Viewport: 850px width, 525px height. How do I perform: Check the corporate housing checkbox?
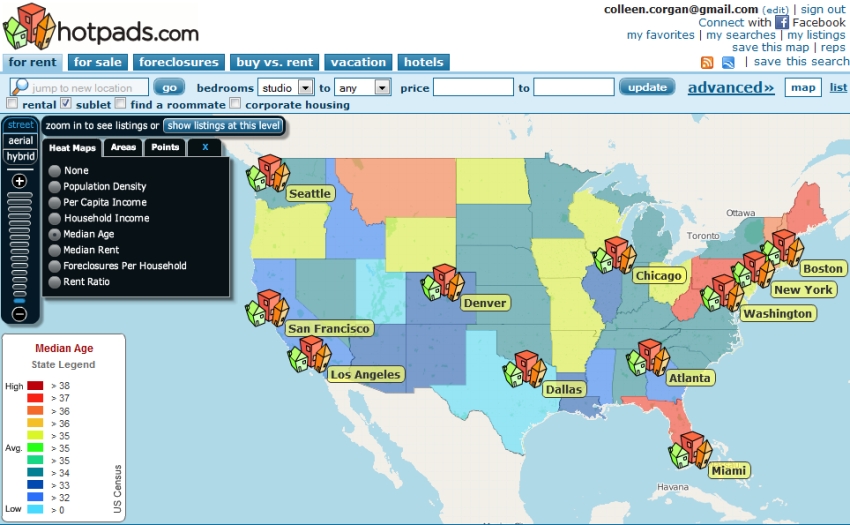[235, 103]
